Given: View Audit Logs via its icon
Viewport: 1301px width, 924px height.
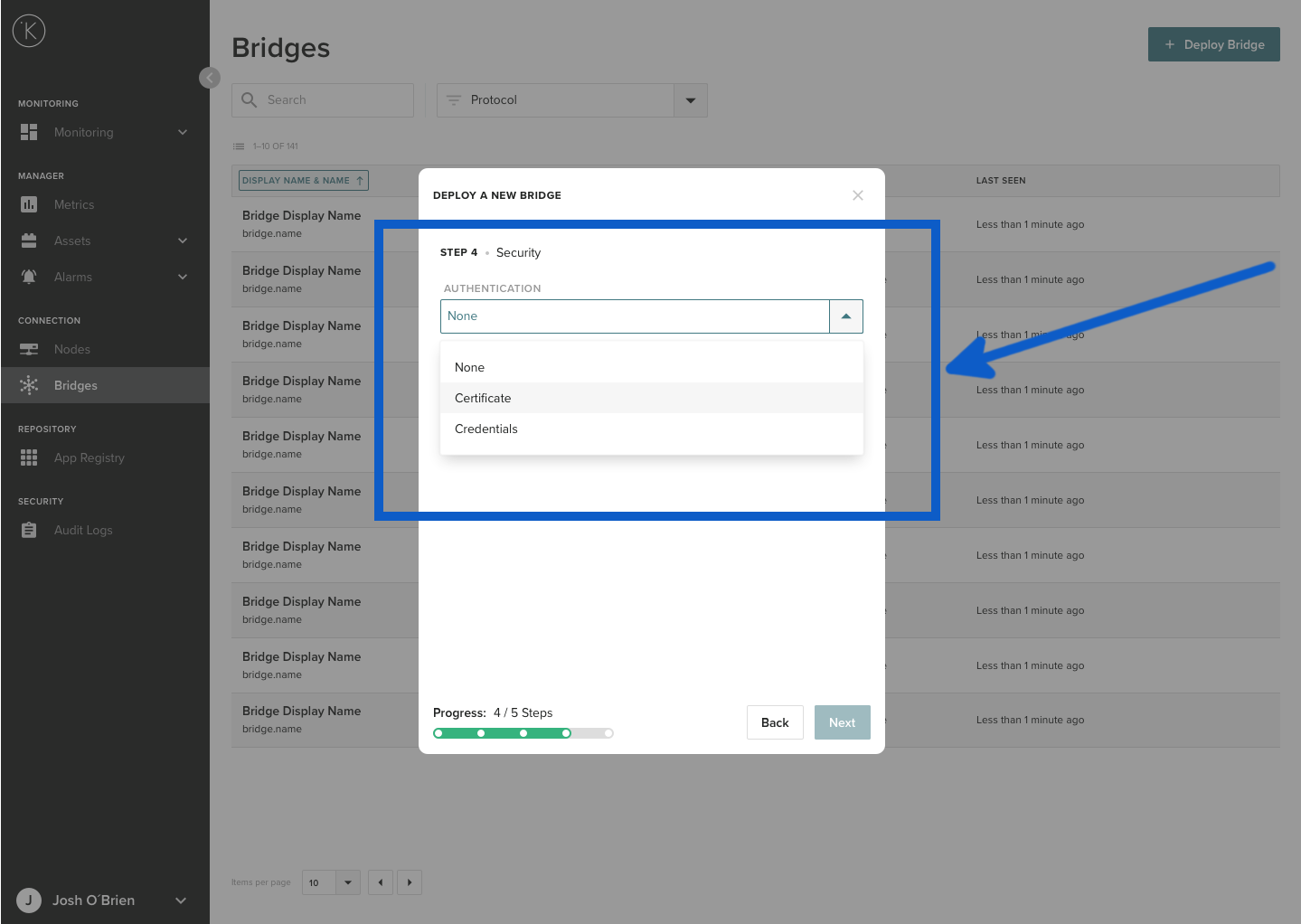Looking at the screenshot, I should click(28, 530).
